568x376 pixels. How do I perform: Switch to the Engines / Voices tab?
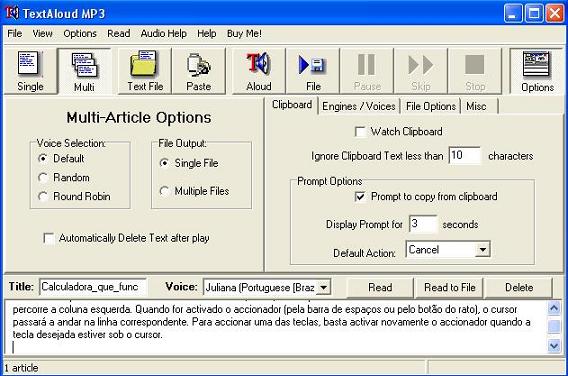tap(359, 106)
